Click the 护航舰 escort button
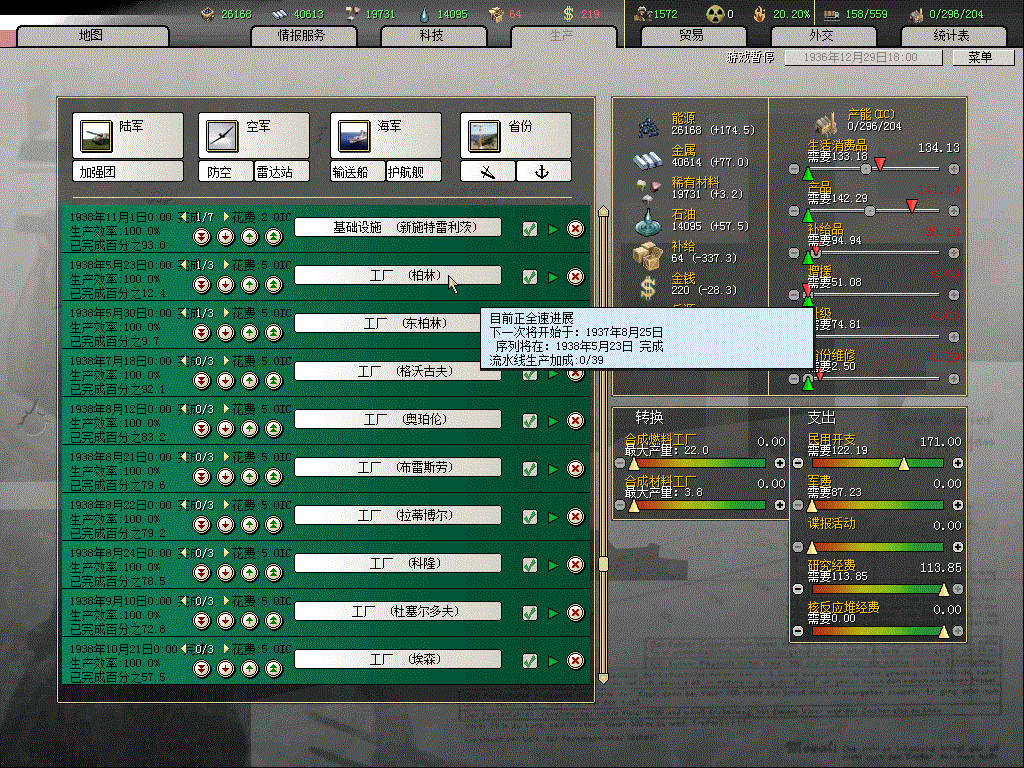The image size is (1024, 768). pos(414,172)
